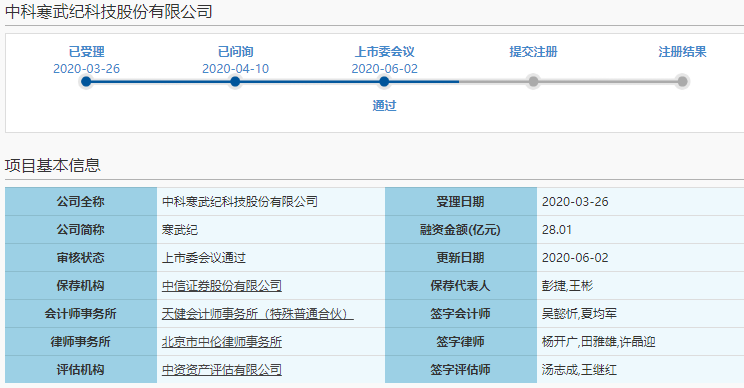Click the company full name value in table
The height and width of the screenshot is (388, 744).
point(240,202)
